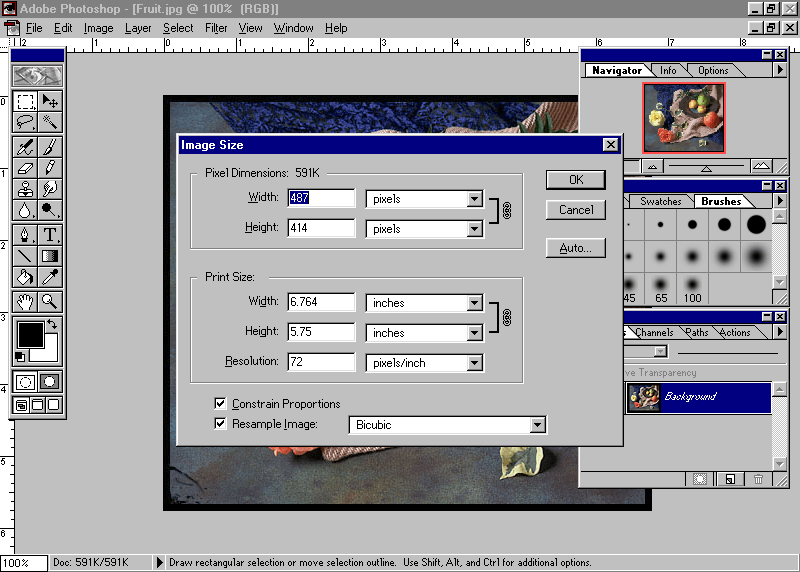Viewport: 800px width, 572px height.
Task: Select the Airbrush tool
Action: pos(25,147)
